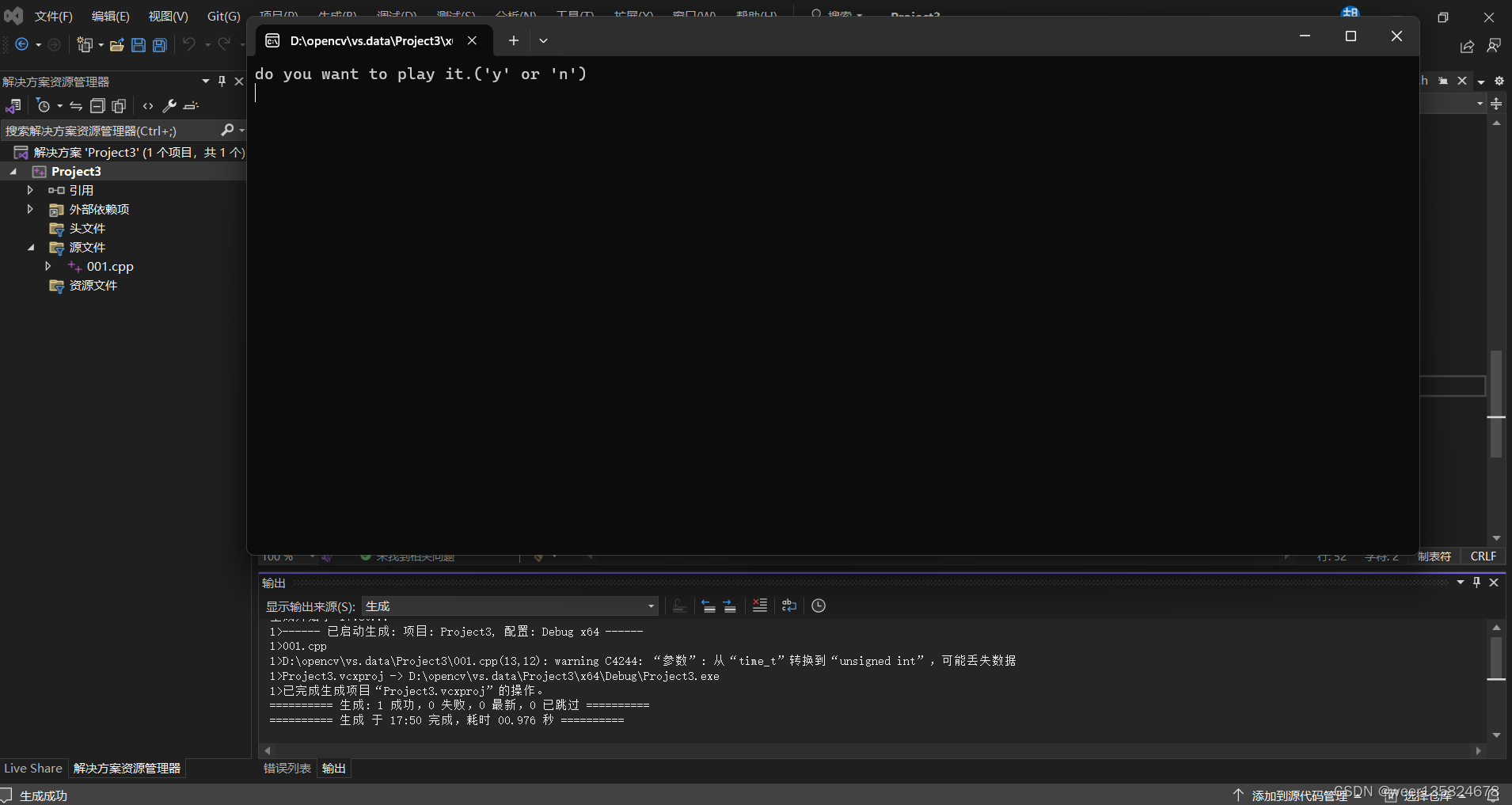This screenshot has height=805, width=1512.
Task: Toggle pin on the .h editor tab
Action: (1444, 81)
